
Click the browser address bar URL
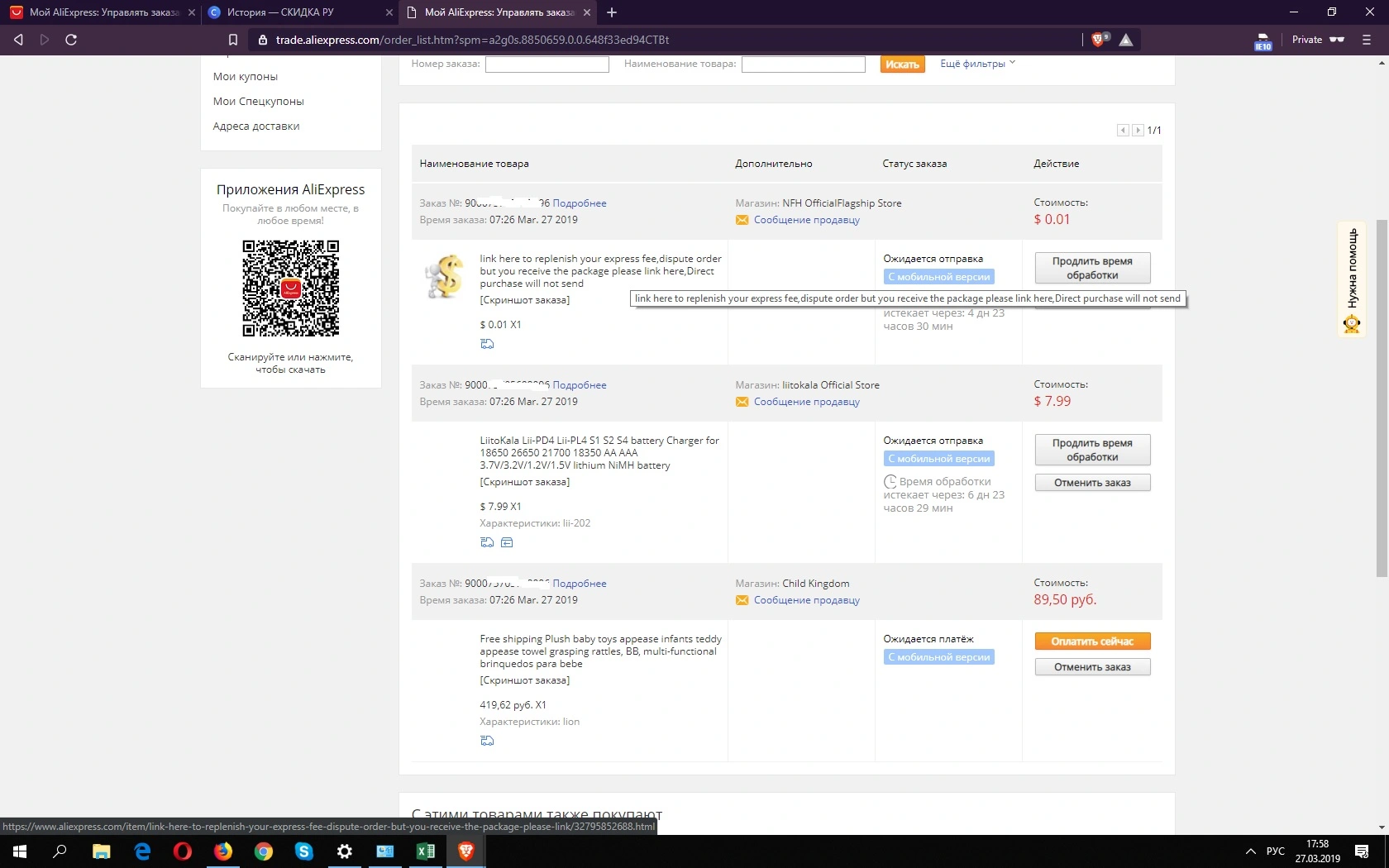click(x=472, y=40)
